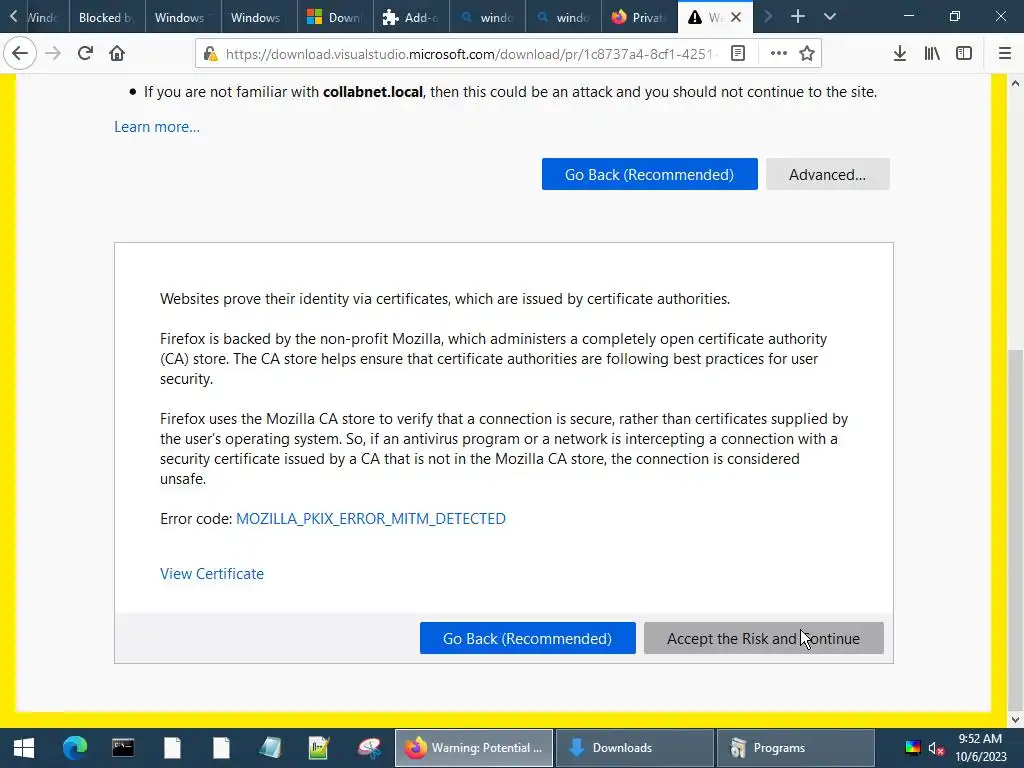Open the page actions three-dot menu
This screenshot has width=1024, height=768.
coord(778,54)
